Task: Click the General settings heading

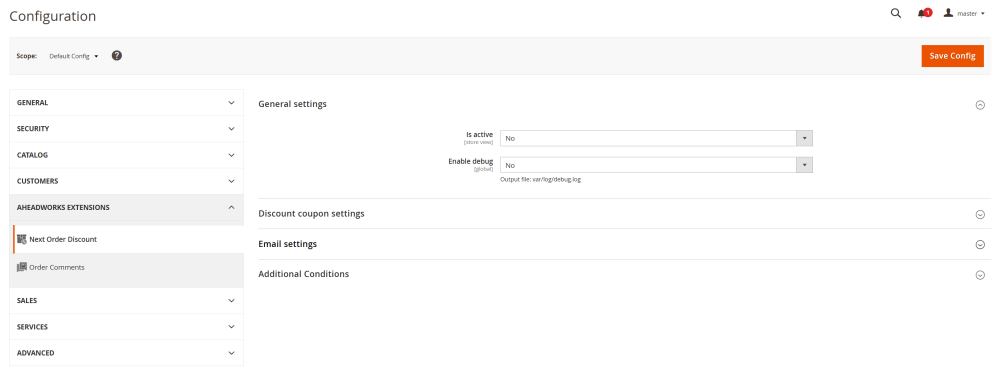Action: pos(292,104)
